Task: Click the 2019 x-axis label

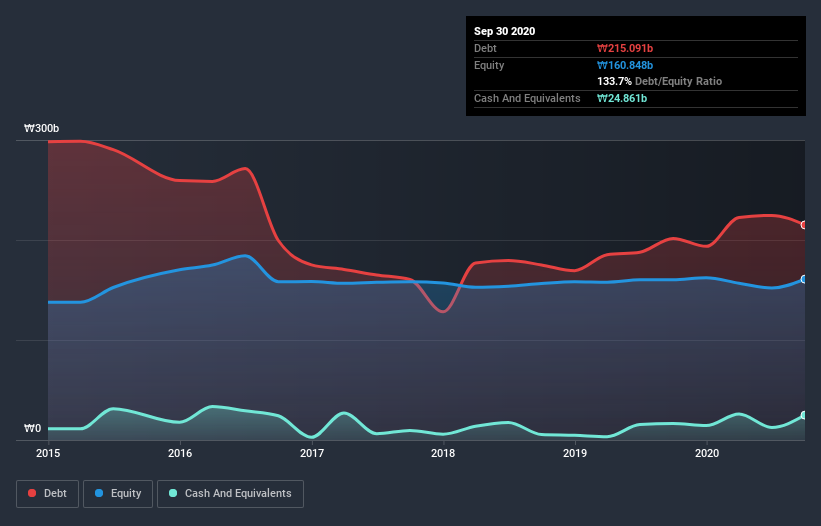Action: pyautogui.click(x=575, y=453)
